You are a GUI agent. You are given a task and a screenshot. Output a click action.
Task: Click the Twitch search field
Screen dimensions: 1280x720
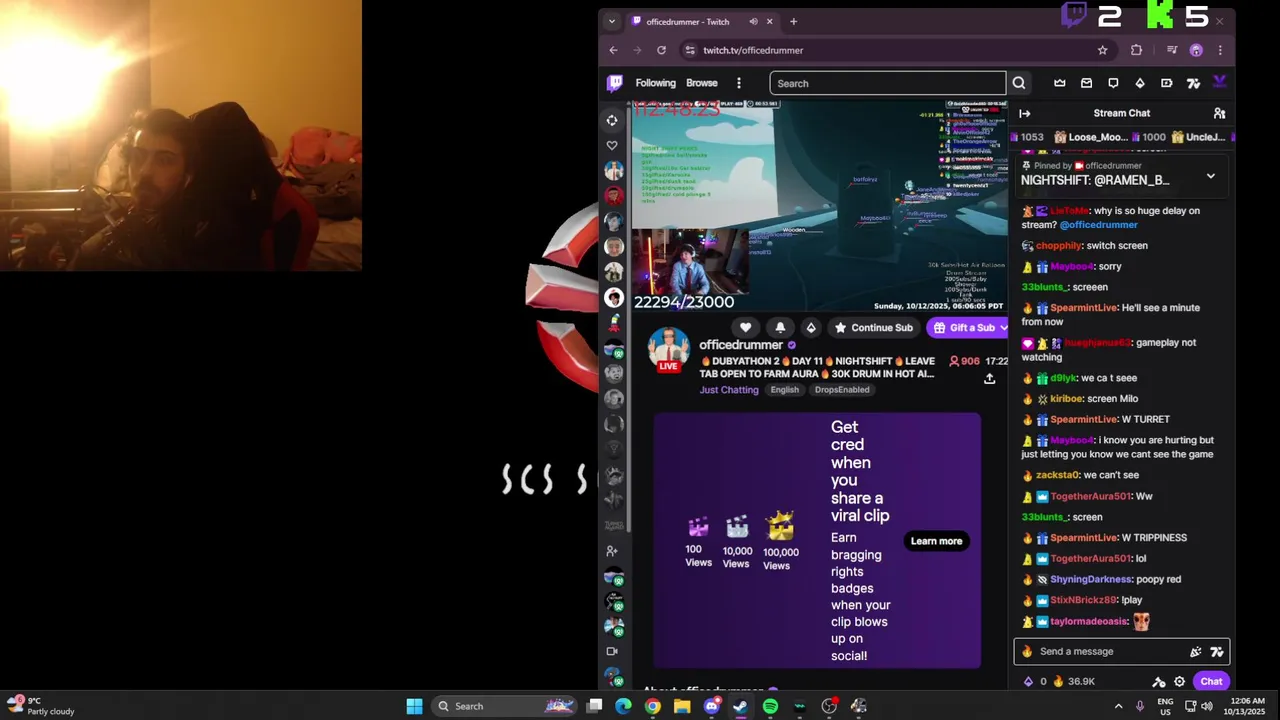click(x=887, y=83)
